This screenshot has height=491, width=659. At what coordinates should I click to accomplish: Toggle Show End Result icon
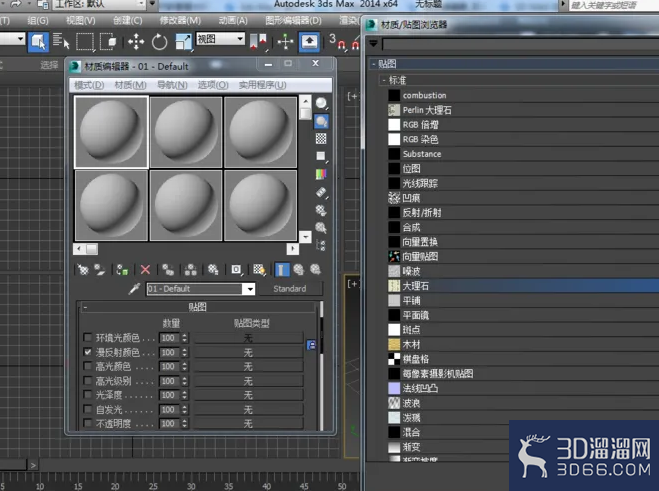point(282,269)
